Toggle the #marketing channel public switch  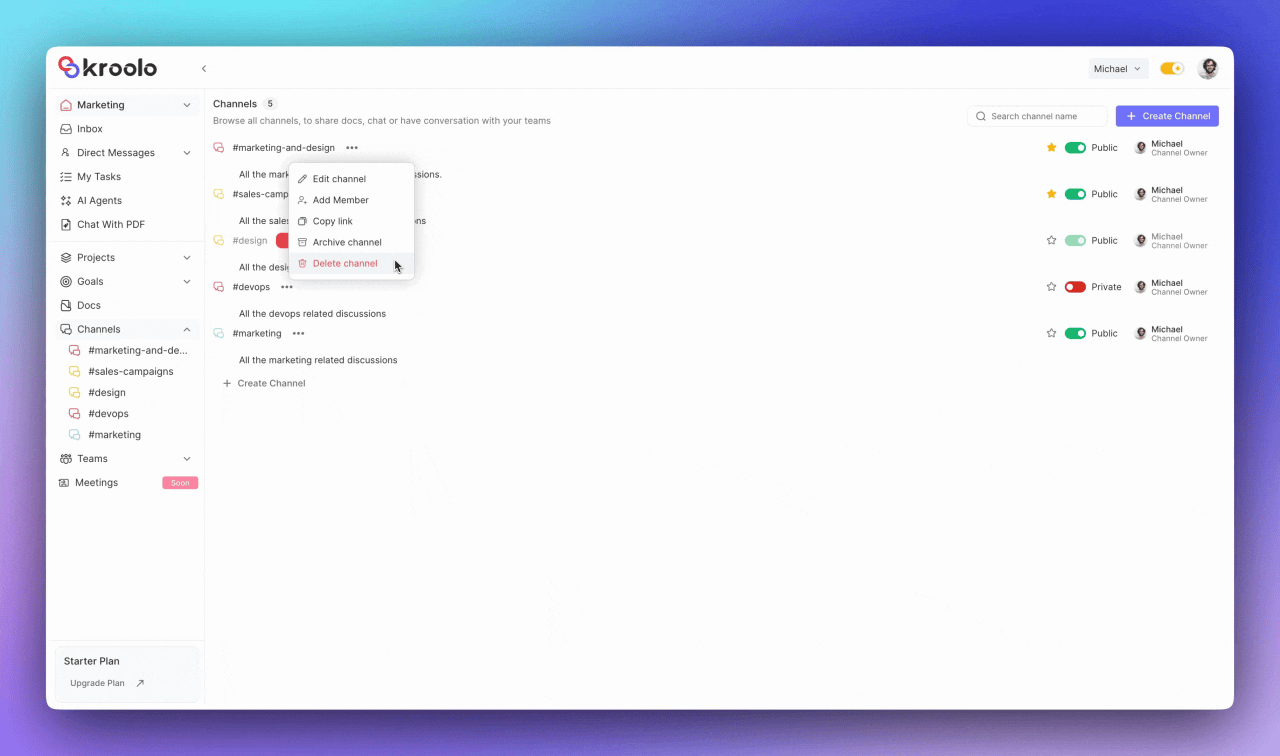(1075, 333)
